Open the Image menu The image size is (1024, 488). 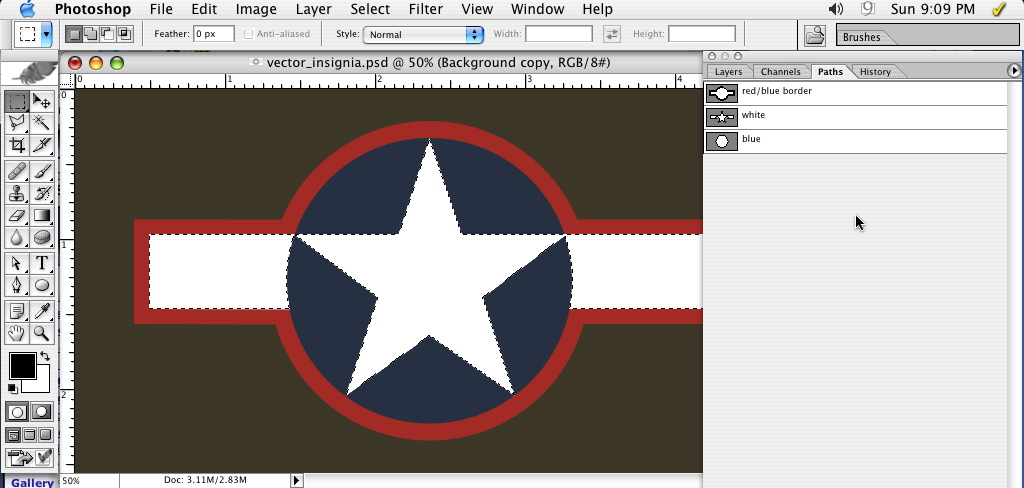point(255,9)
